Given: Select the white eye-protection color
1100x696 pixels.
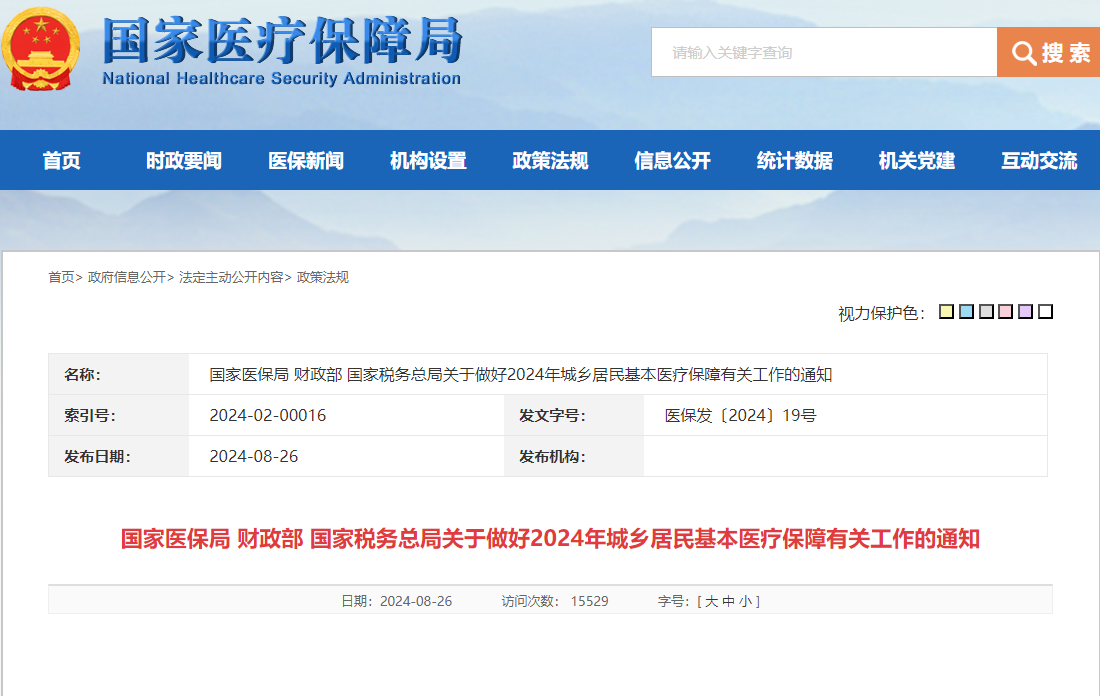Looking at the screenshot, I should (x=1045, y=312).
